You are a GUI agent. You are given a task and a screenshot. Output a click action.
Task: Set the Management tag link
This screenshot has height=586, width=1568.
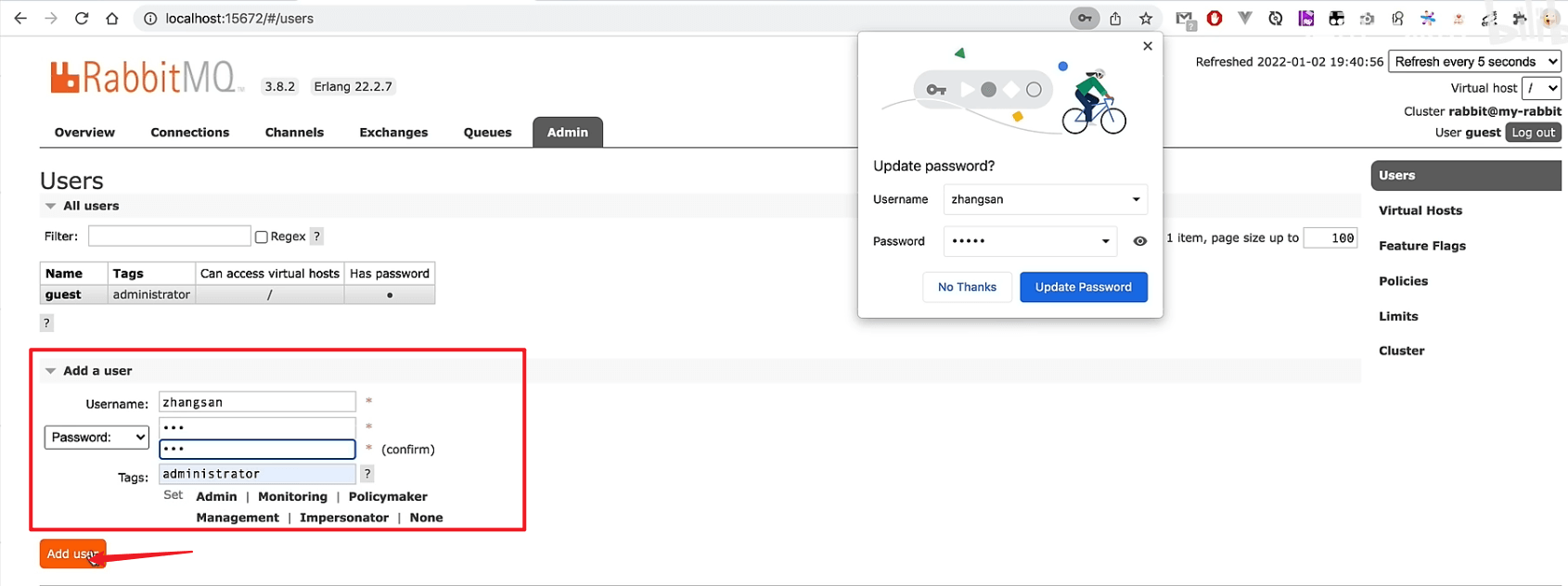coord(238,518)
